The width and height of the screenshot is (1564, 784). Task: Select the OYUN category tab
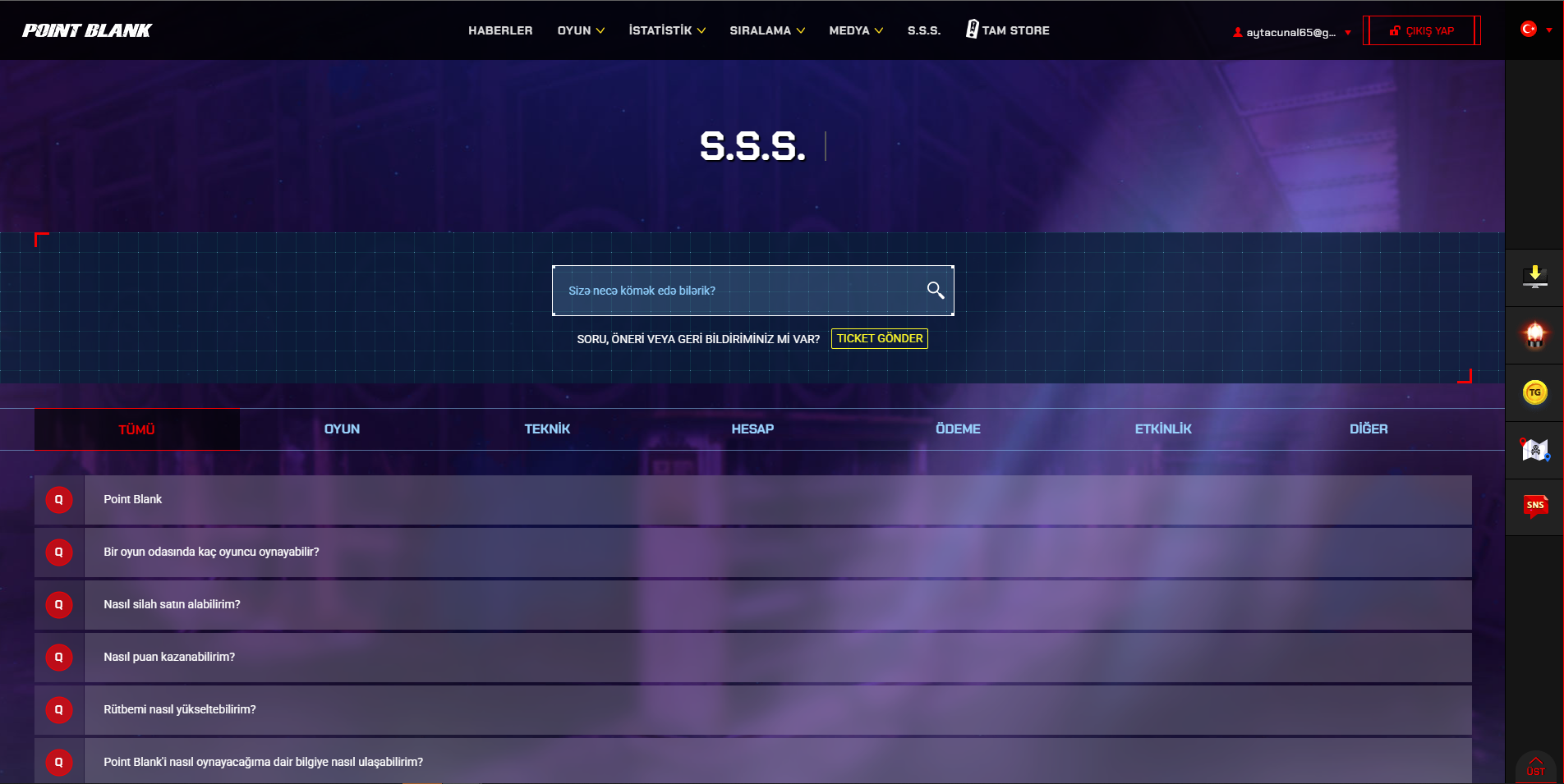point(343,429)
